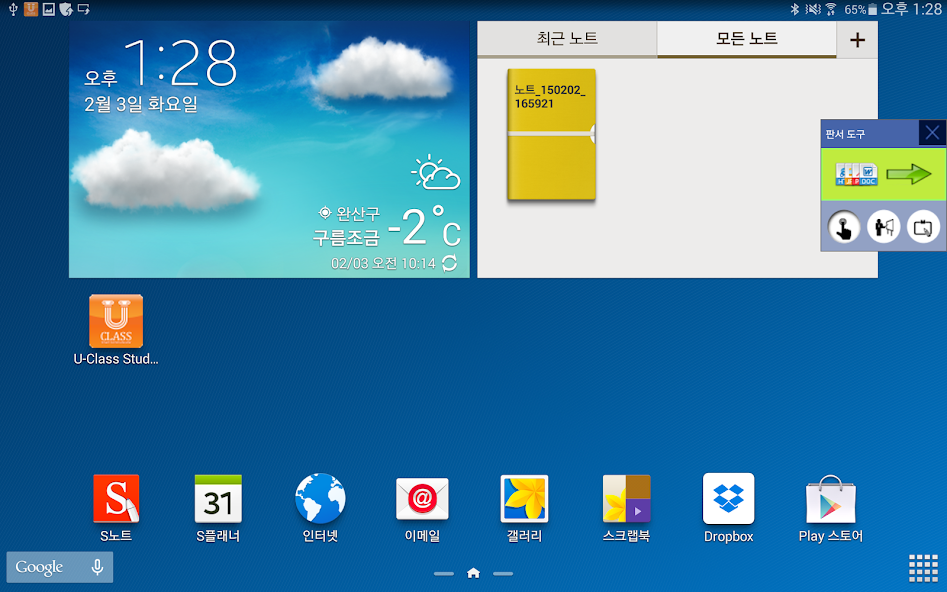Screen dimensions: 947x592
Task: Refresh the weather widget
Action: point(450,263)
